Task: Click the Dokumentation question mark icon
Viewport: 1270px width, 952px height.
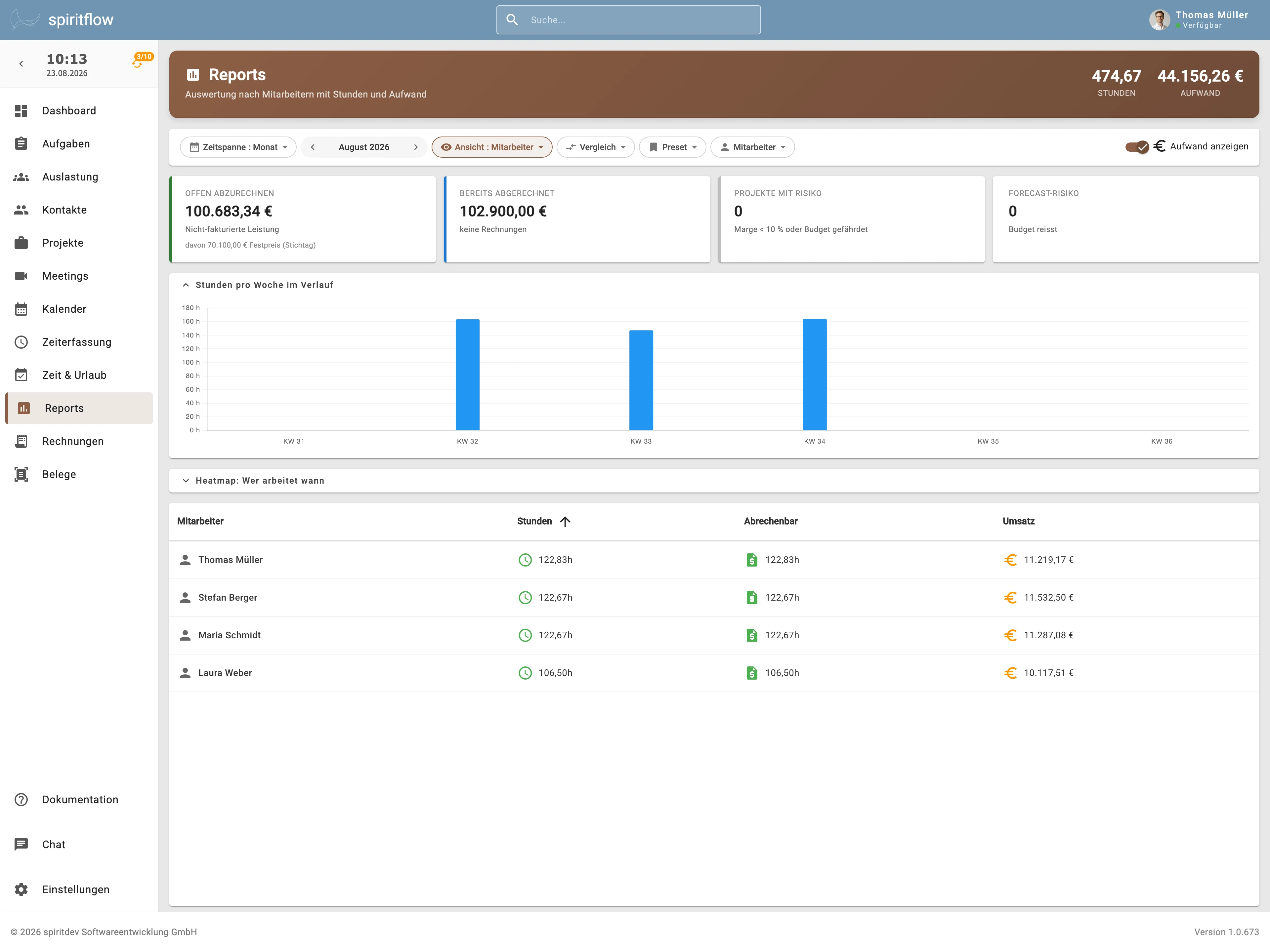Action: click(21, 799)
